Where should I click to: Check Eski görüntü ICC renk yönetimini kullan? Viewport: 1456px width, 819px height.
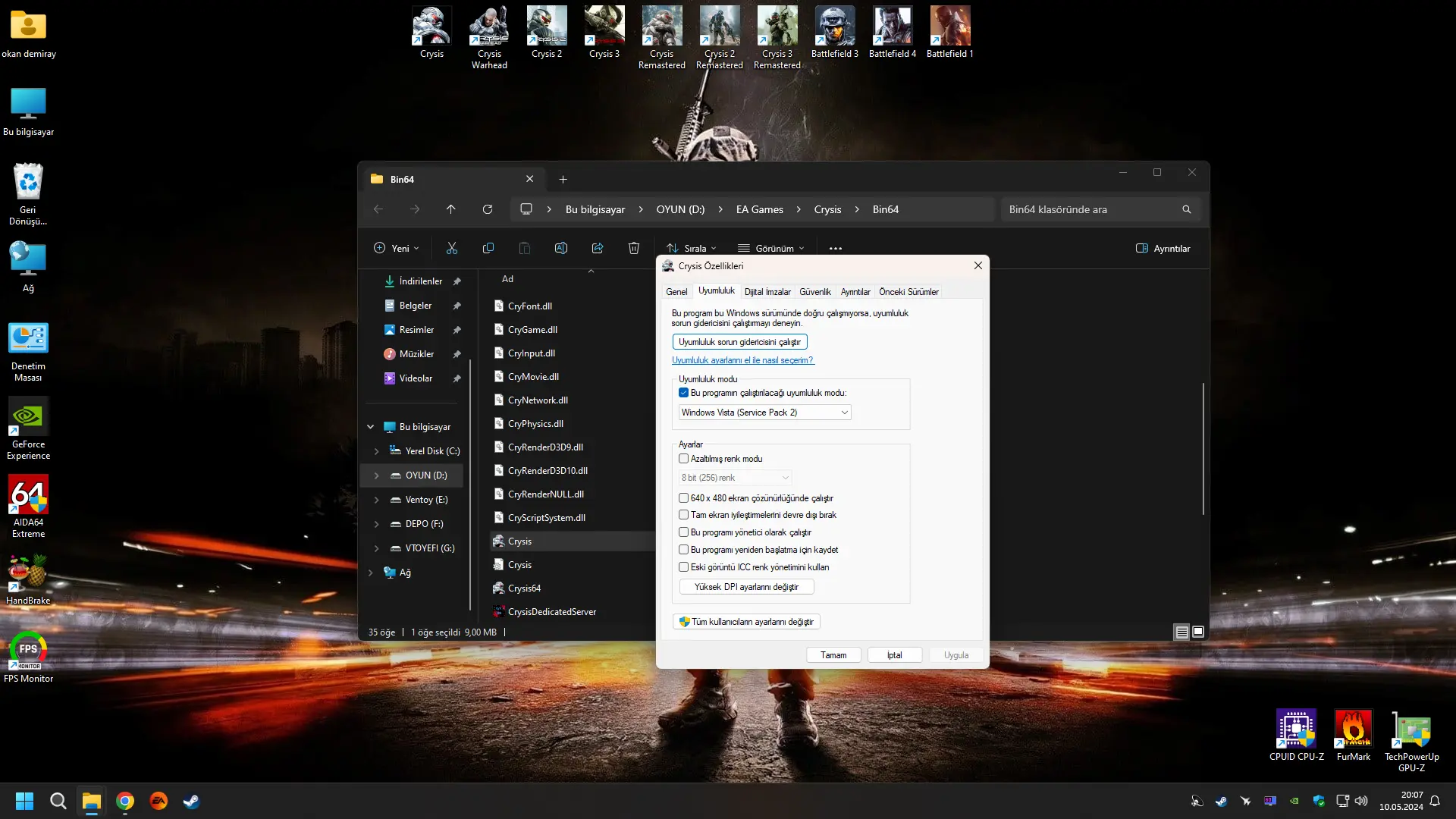(x=683, y=567)
